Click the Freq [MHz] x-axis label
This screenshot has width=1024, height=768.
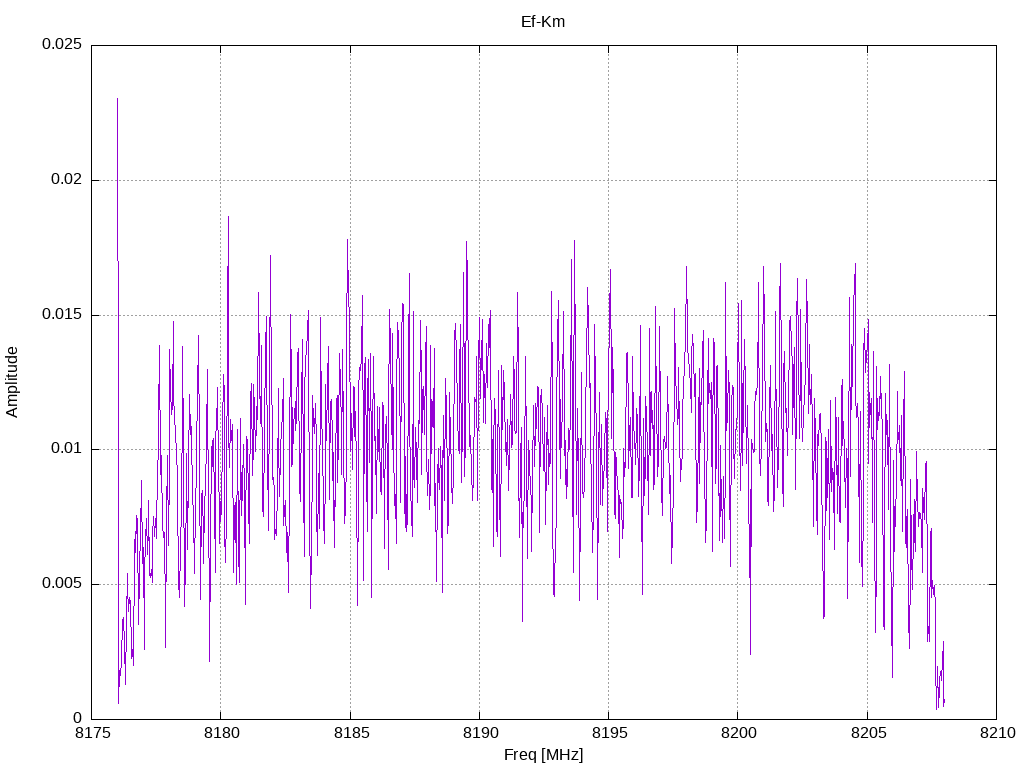[x=543, y=755]
